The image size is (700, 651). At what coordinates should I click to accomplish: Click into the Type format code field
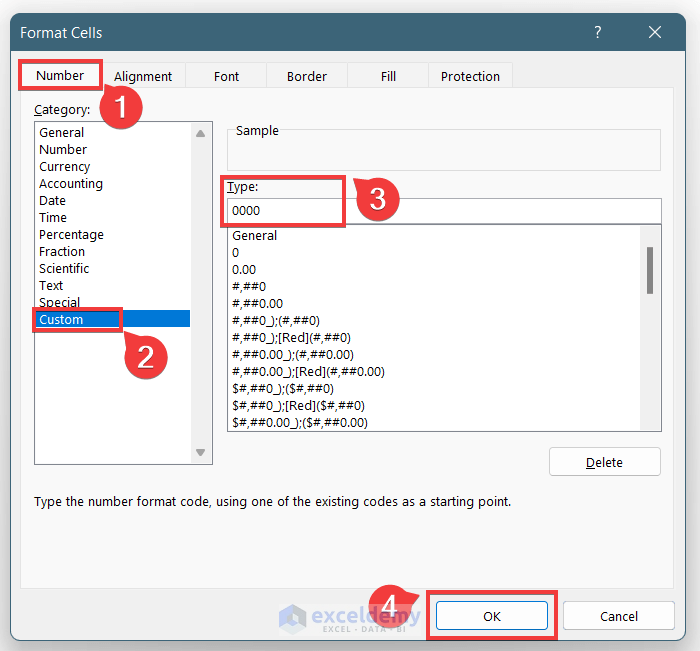pos(444,211)
